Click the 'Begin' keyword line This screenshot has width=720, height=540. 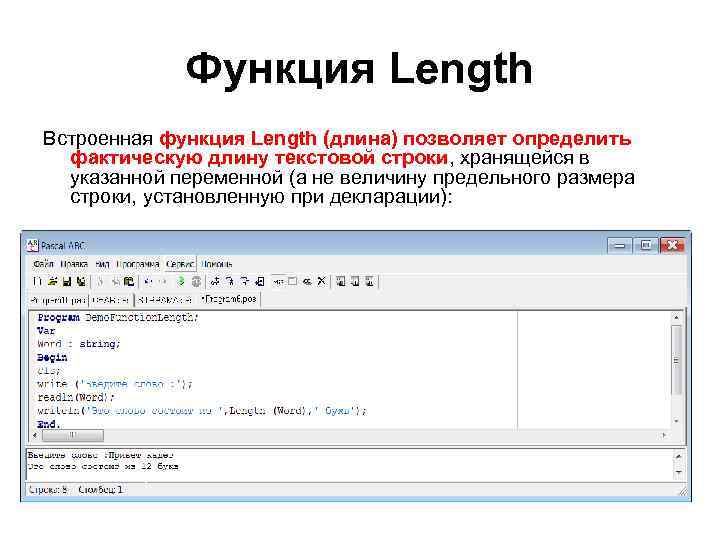[x=52, y=357]
